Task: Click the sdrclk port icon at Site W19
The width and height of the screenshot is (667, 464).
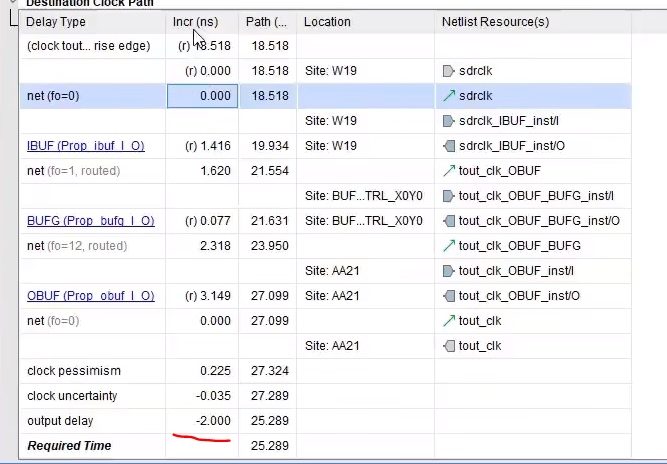Action: pos(448,71)
